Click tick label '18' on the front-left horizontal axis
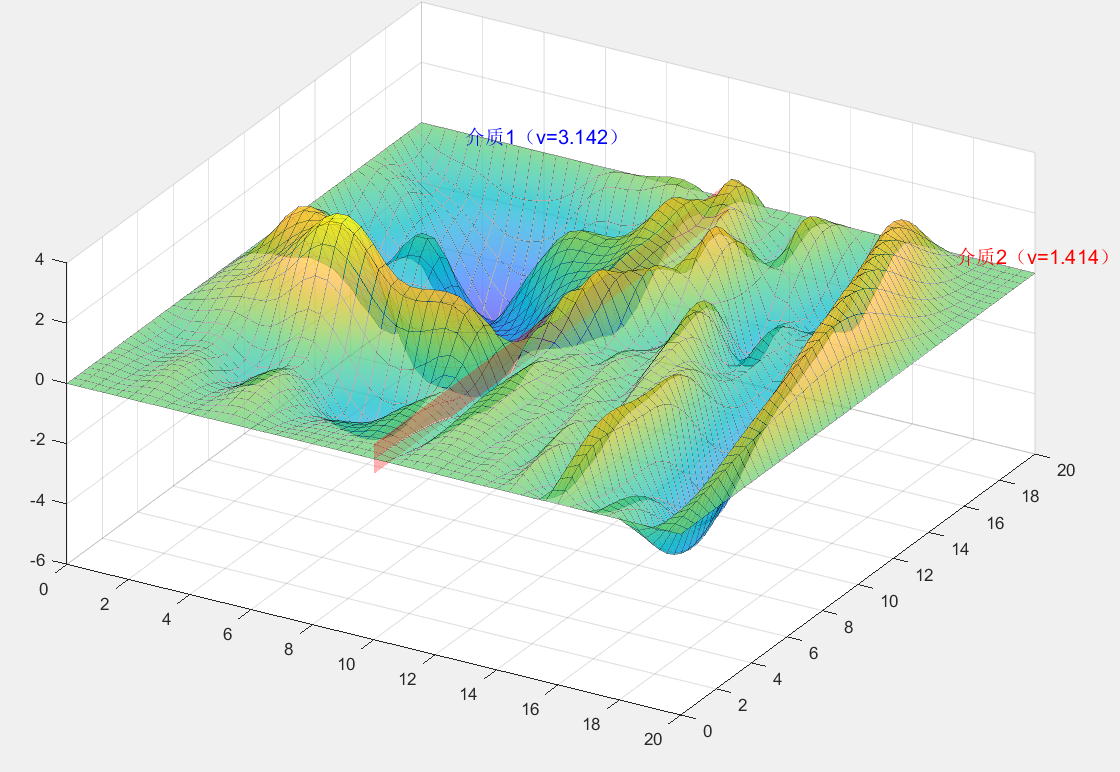This screenshot has width=1120, height=772. 591,724
